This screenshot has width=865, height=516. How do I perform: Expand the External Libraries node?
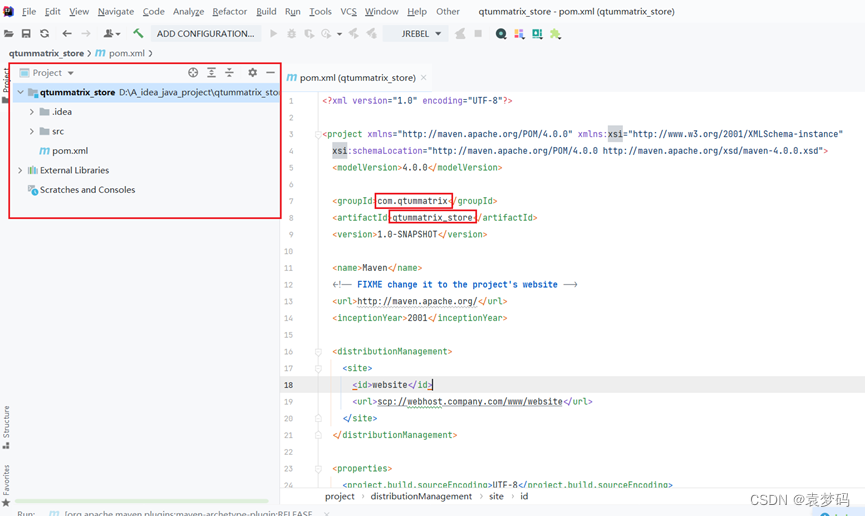pyautogui.click(x=20, y=171)
